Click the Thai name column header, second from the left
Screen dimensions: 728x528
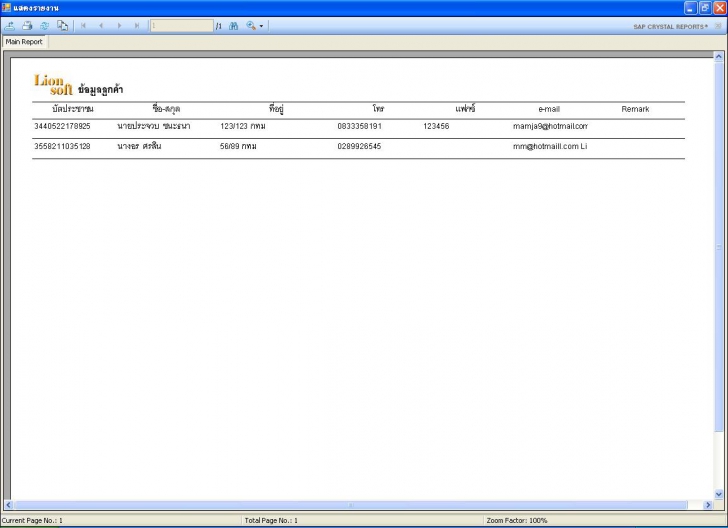point(166,109)
